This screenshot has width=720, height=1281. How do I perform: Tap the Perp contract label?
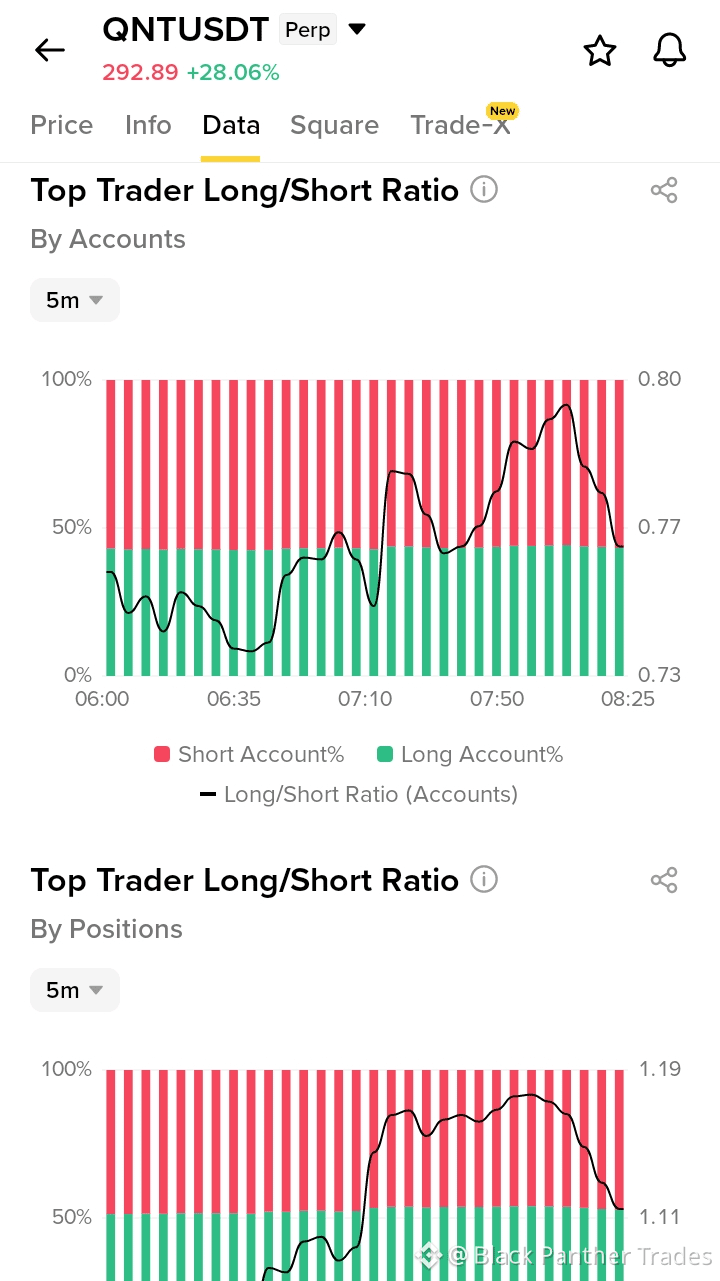coord(307,30)
